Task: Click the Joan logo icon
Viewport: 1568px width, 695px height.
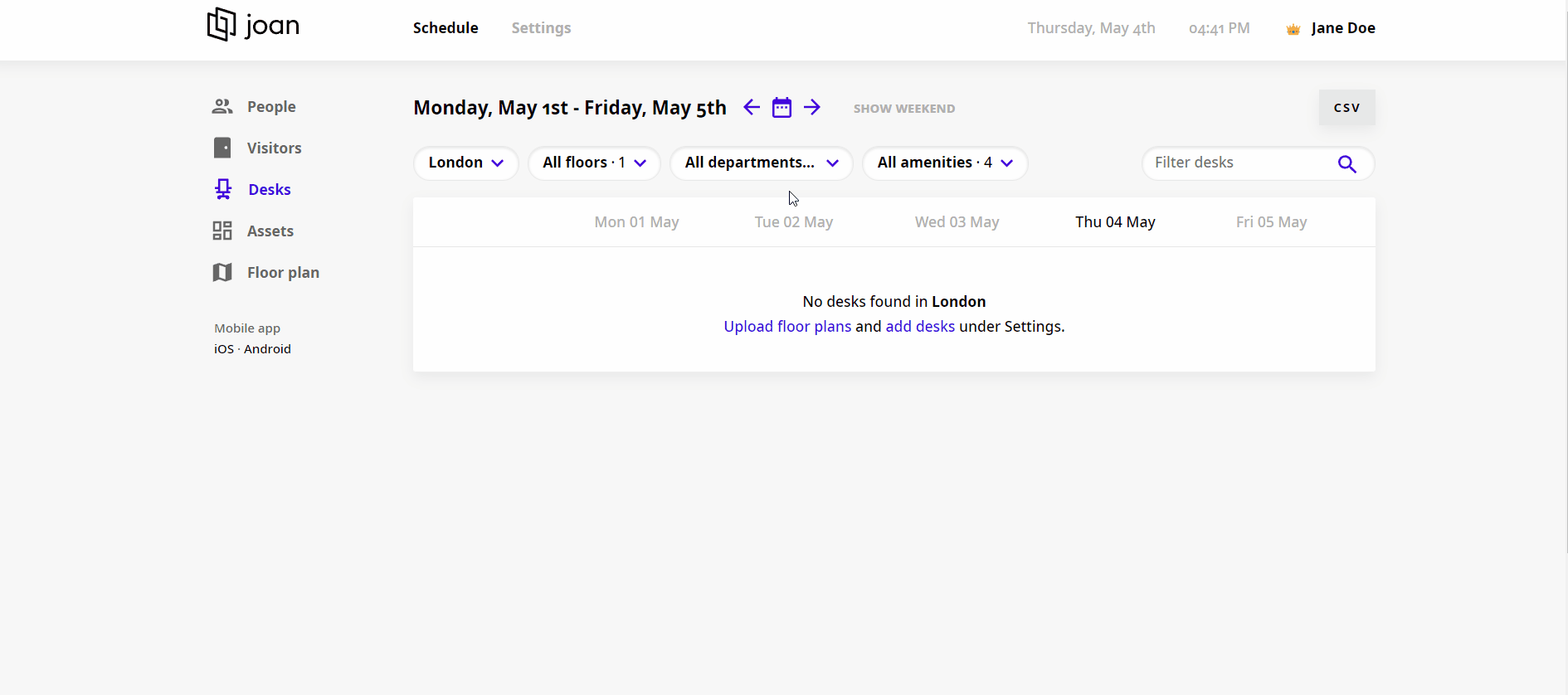Action: (x=222, y=25)
